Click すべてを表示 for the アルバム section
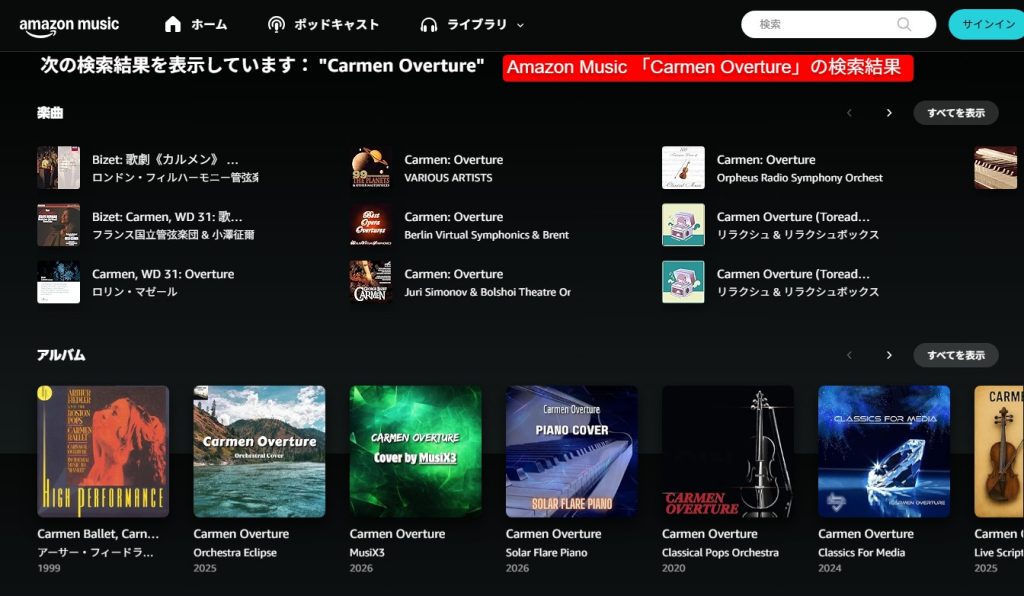The width and height of the screenshot is (1024, 596). (955, 355)
